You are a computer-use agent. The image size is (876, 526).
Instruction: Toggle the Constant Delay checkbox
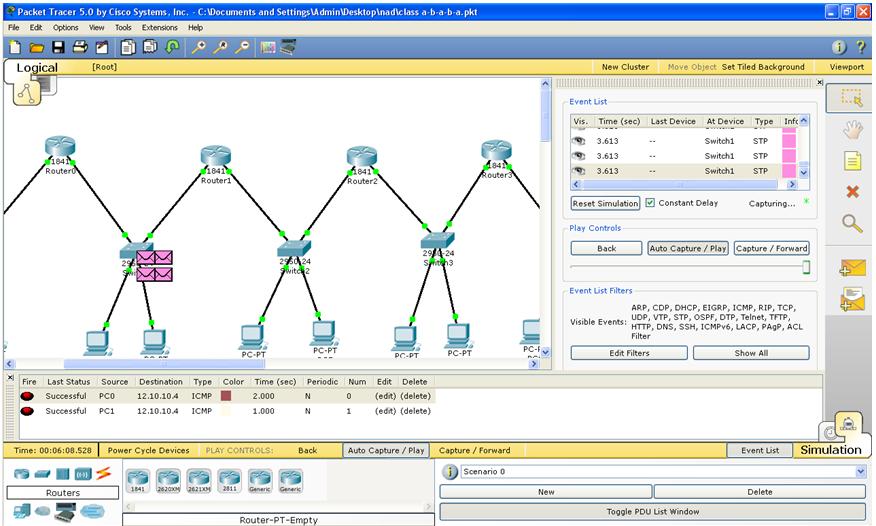[x=650, y=203]
